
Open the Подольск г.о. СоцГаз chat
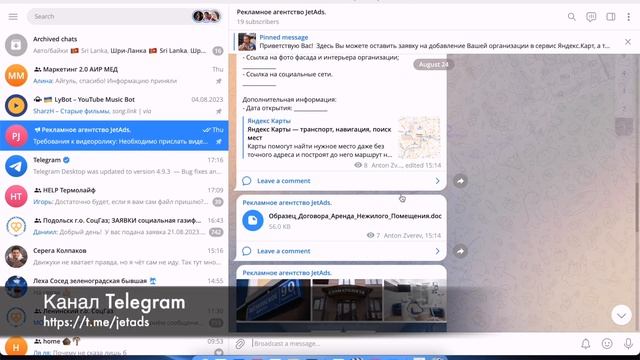(114, 226)
